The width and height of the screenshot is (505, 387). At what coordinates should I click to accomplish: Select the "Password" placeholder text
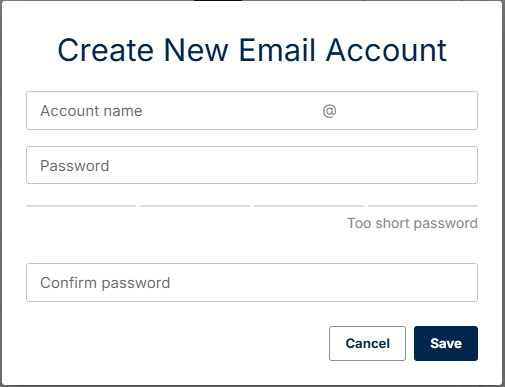tap(75, 166)
